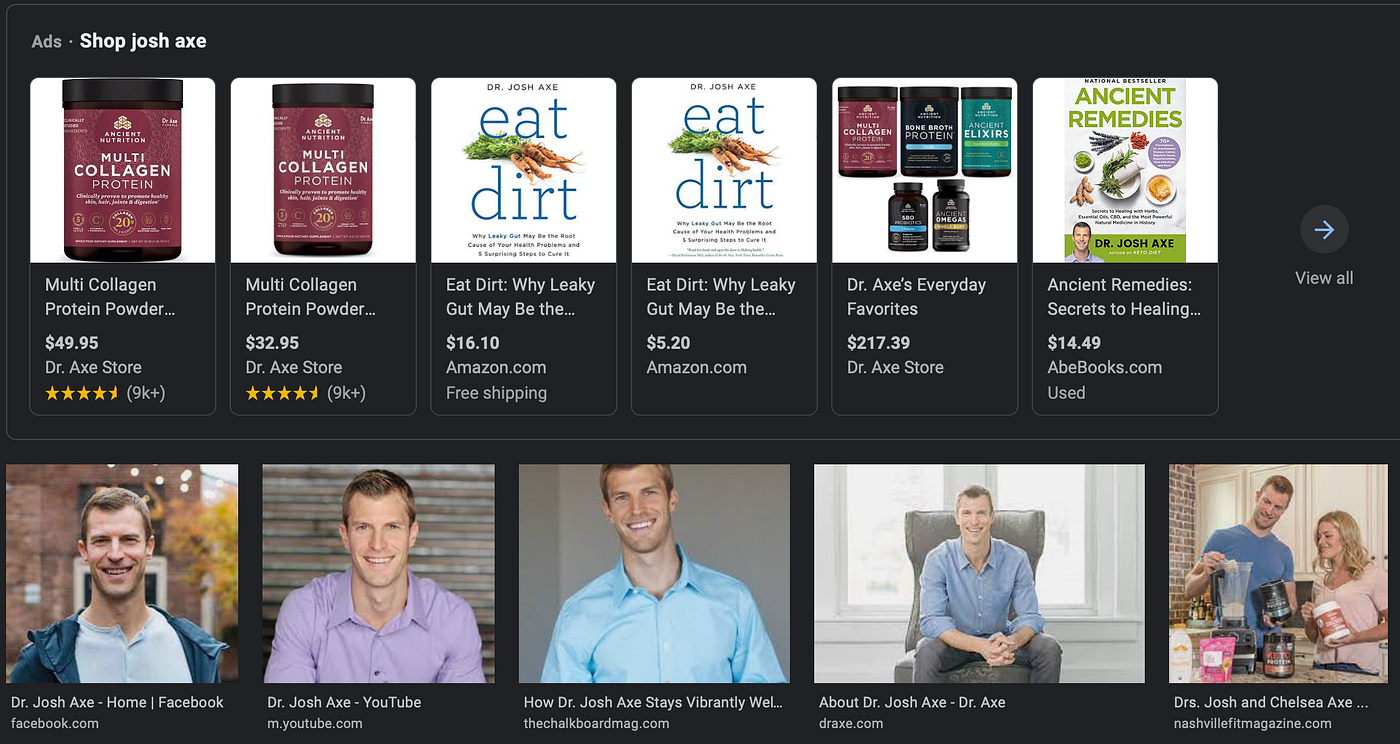Click the Ads label
Screen dimensions: 1400x744
[47, 42]
